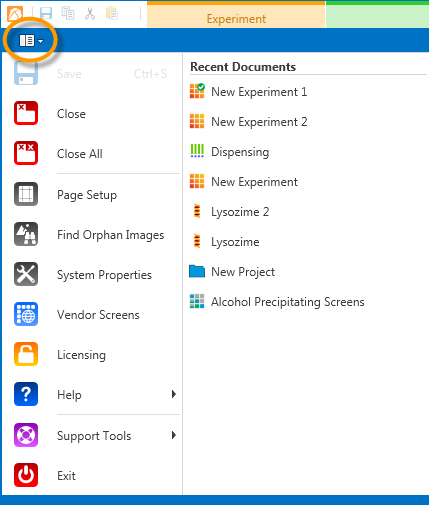
Task: Click the cut scissors icon in the top toolbar
Action: coord(90,14)
